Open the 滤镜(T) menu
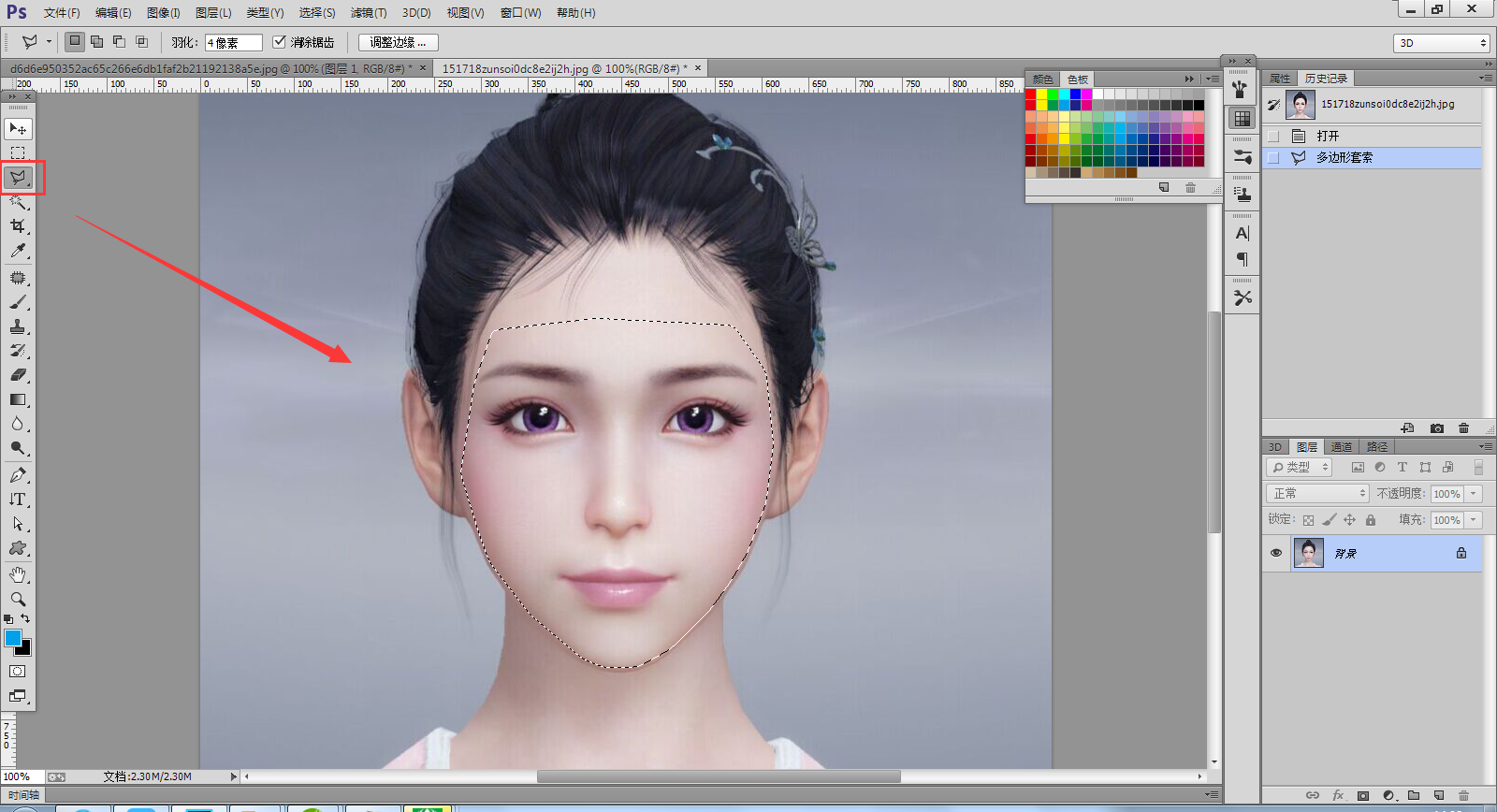The image size is (1497, 812). point(368,12)
